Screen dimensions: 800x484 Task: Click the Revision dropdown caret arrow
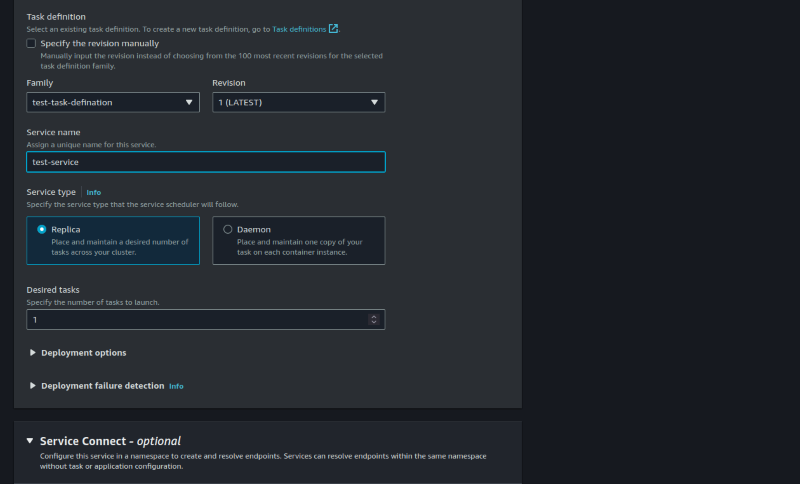375,102
